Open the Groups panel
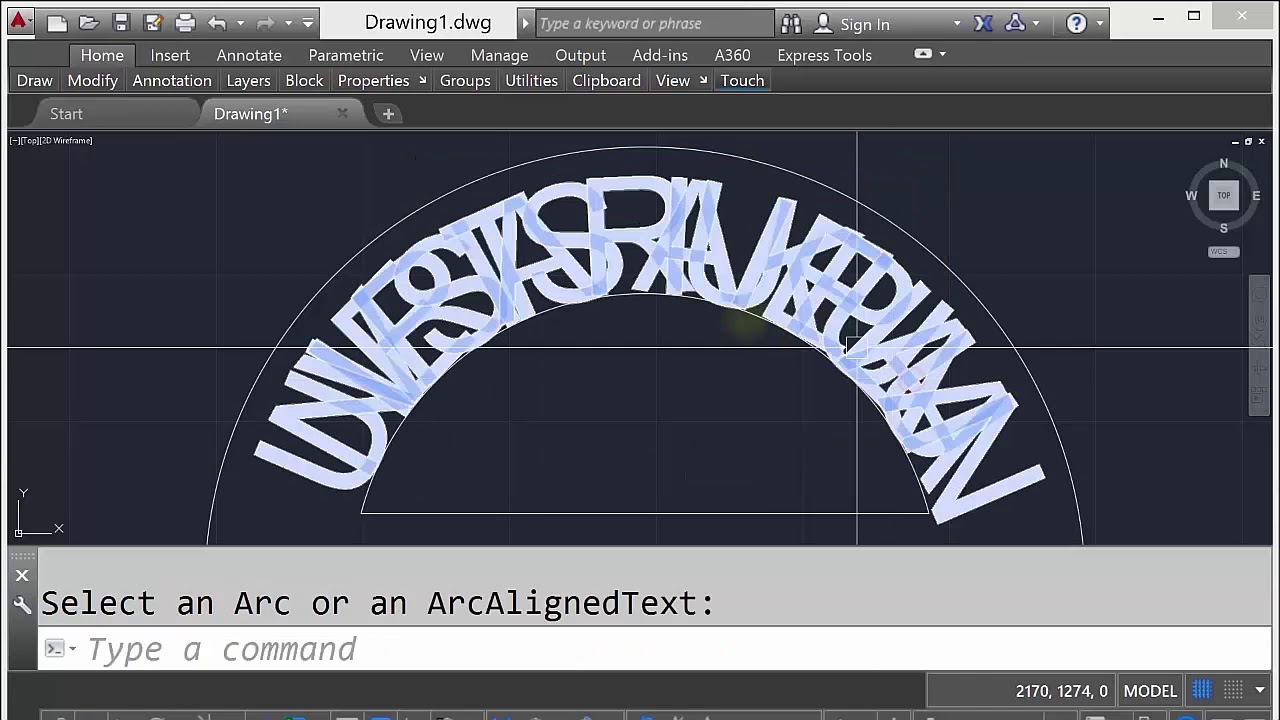 point(465,81)
